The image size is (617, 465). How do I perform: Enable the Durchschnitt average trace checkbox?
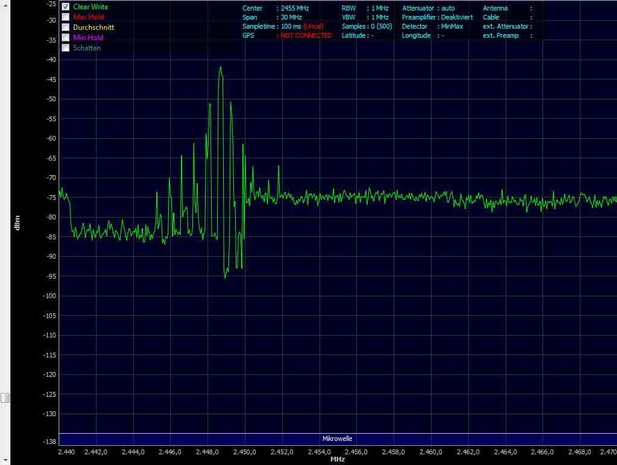[66, 27]
